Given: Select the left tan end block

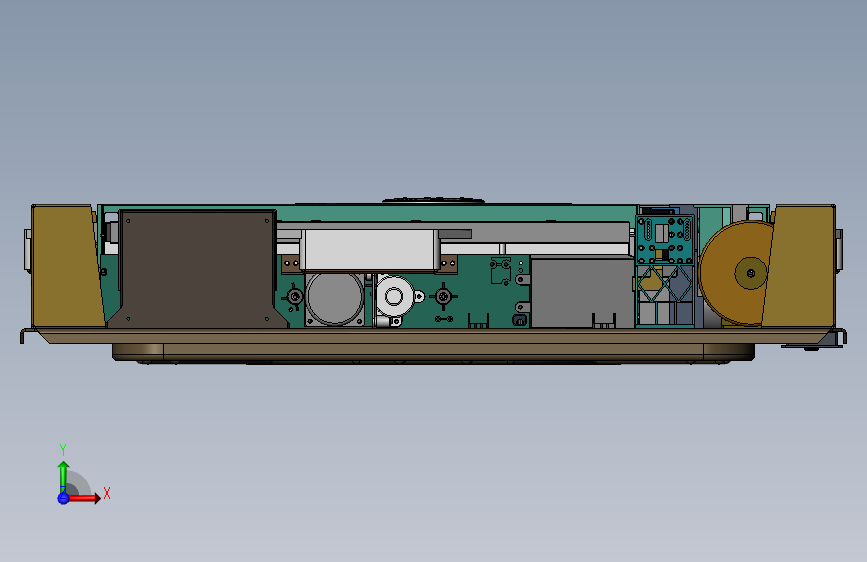Looking at the screenshot, I should 67,266.
